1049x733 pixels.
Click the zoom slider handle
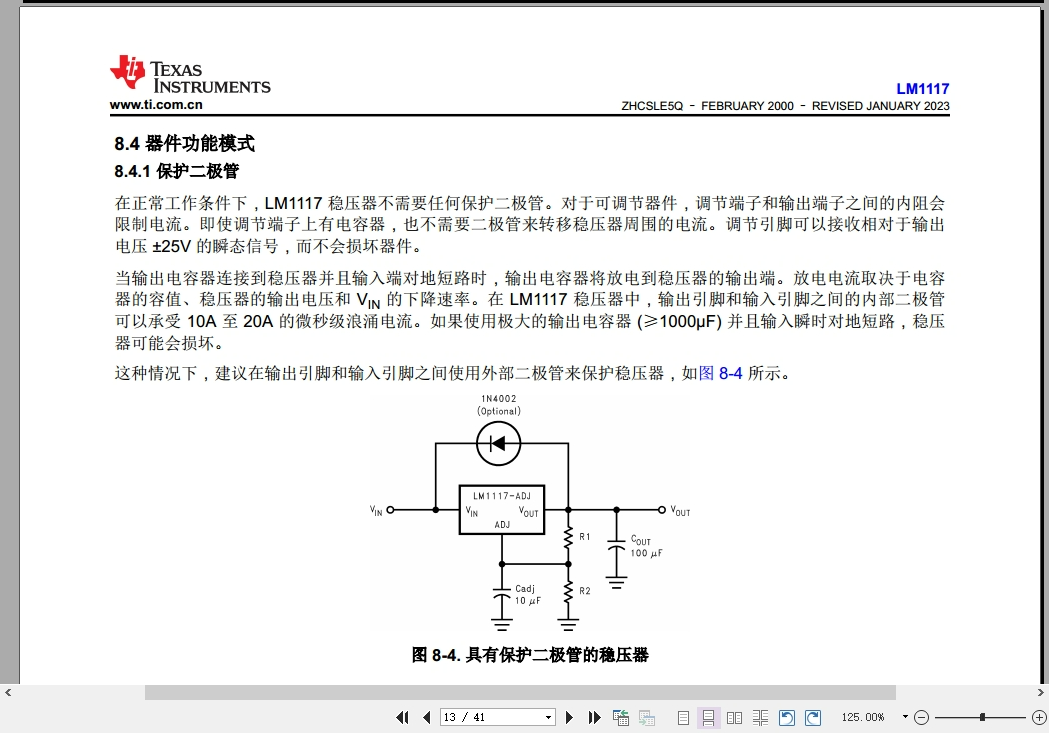coord(982,717)
